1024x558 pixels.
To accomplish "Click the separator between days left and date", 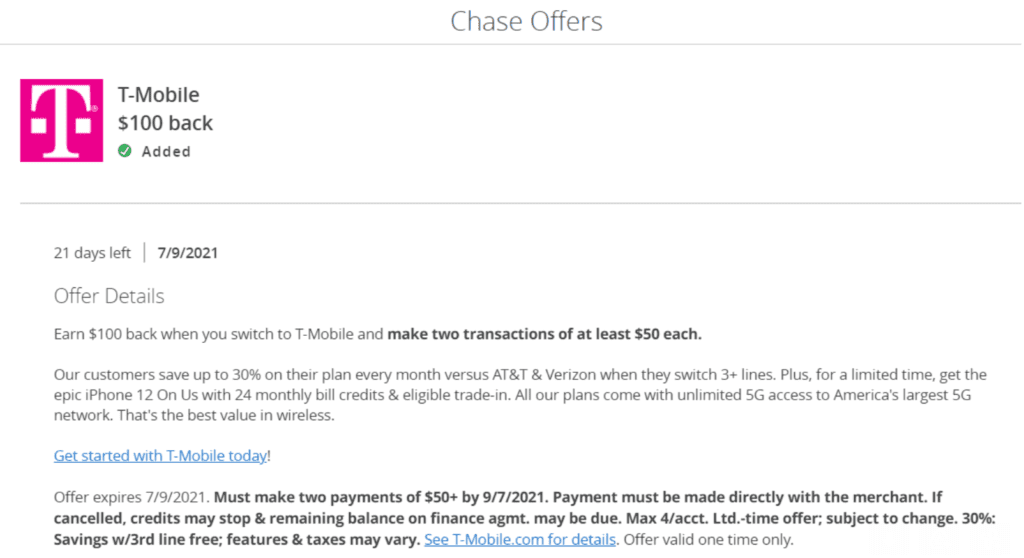I will 144,253.
